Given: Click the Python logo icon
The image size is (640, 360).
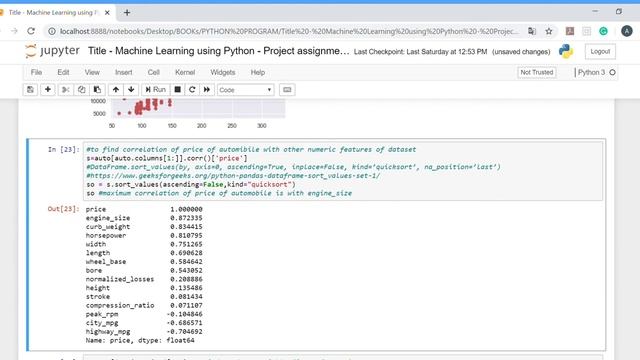Looking at the screenshot, I should pos(566,51).
